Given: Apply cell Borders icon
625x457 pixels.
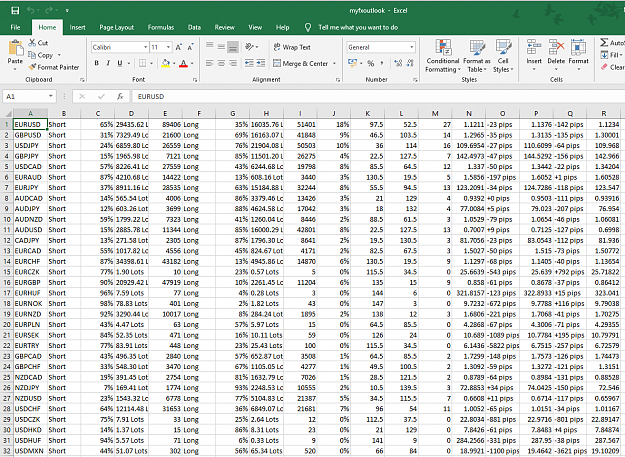Looking at the screenshot, I should pos(142,63).
